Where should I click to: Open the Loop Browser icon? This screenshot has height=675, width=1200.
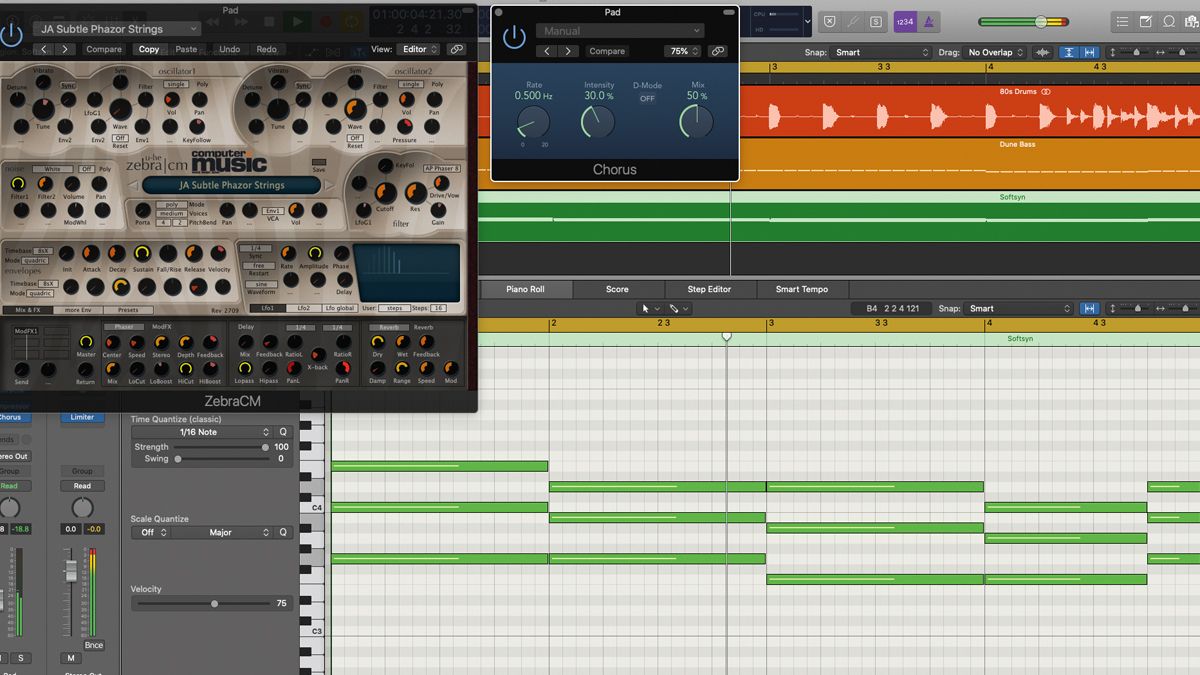(x=1167, y=21)
